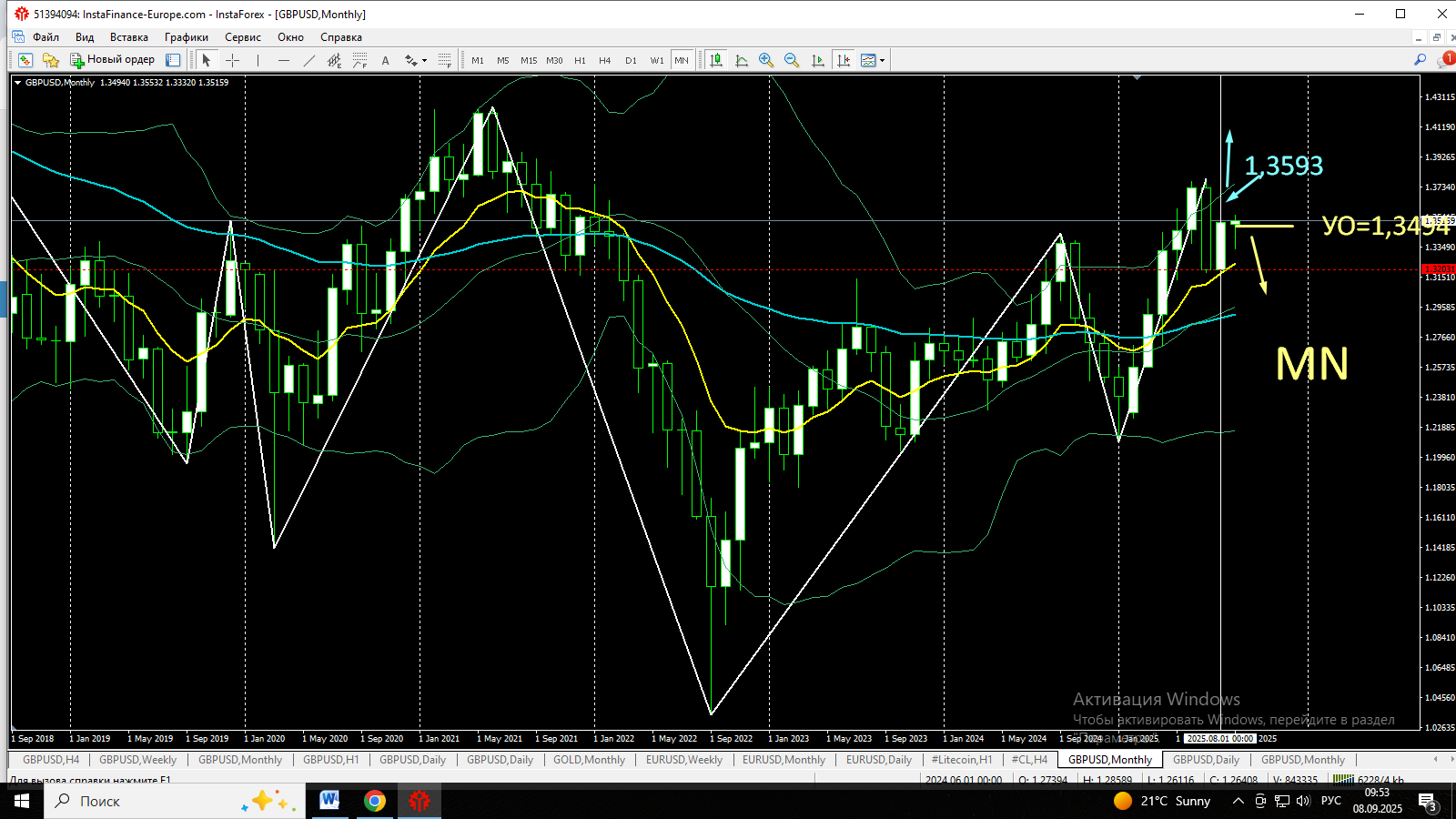Screen dimensions: 1456x819
Task: Switch timeframe to M1
Action: pos(478,60)
